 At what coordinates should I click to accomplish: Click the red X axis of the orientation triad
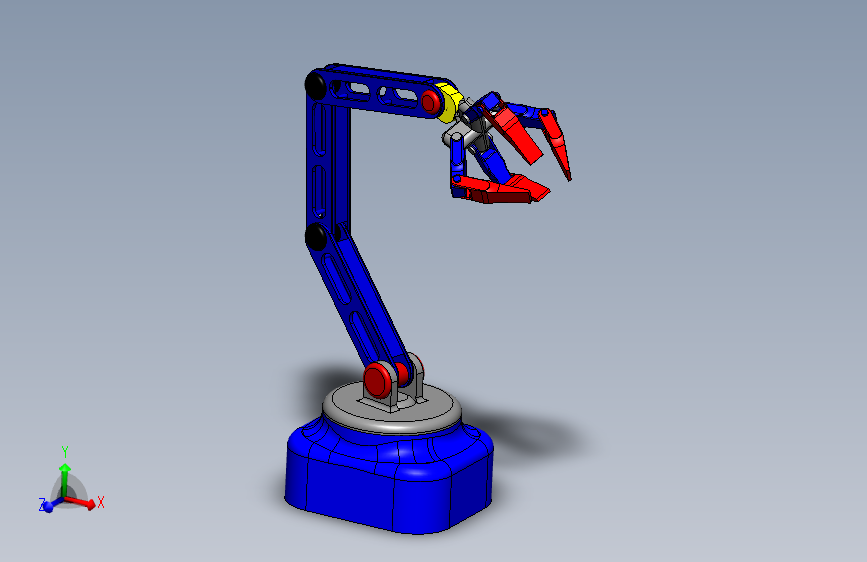click(81, 502)
